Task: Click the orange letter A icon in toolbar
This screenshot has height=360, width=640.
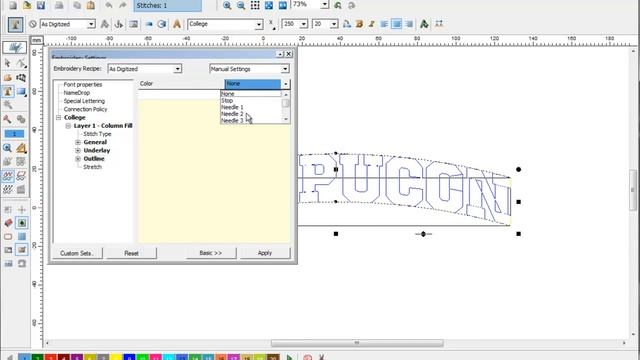Action: click(x=177, y=24)
